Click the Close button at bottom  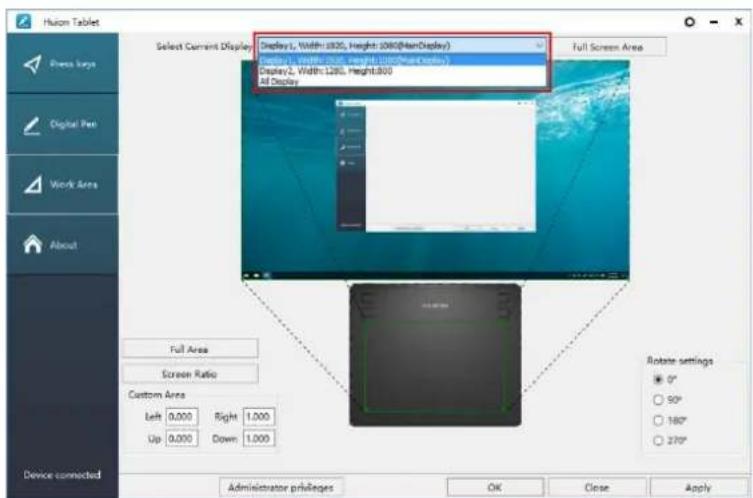(597, 487)
